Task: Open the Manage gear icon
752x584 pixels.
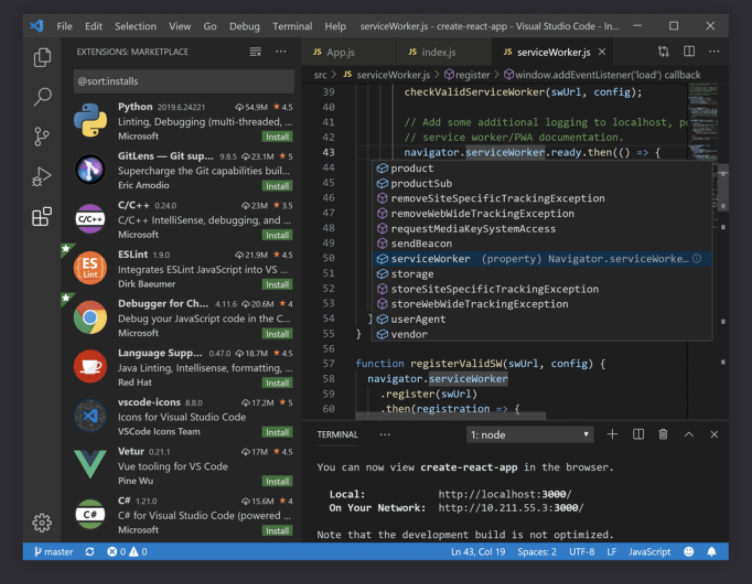Action: point(42,523)
